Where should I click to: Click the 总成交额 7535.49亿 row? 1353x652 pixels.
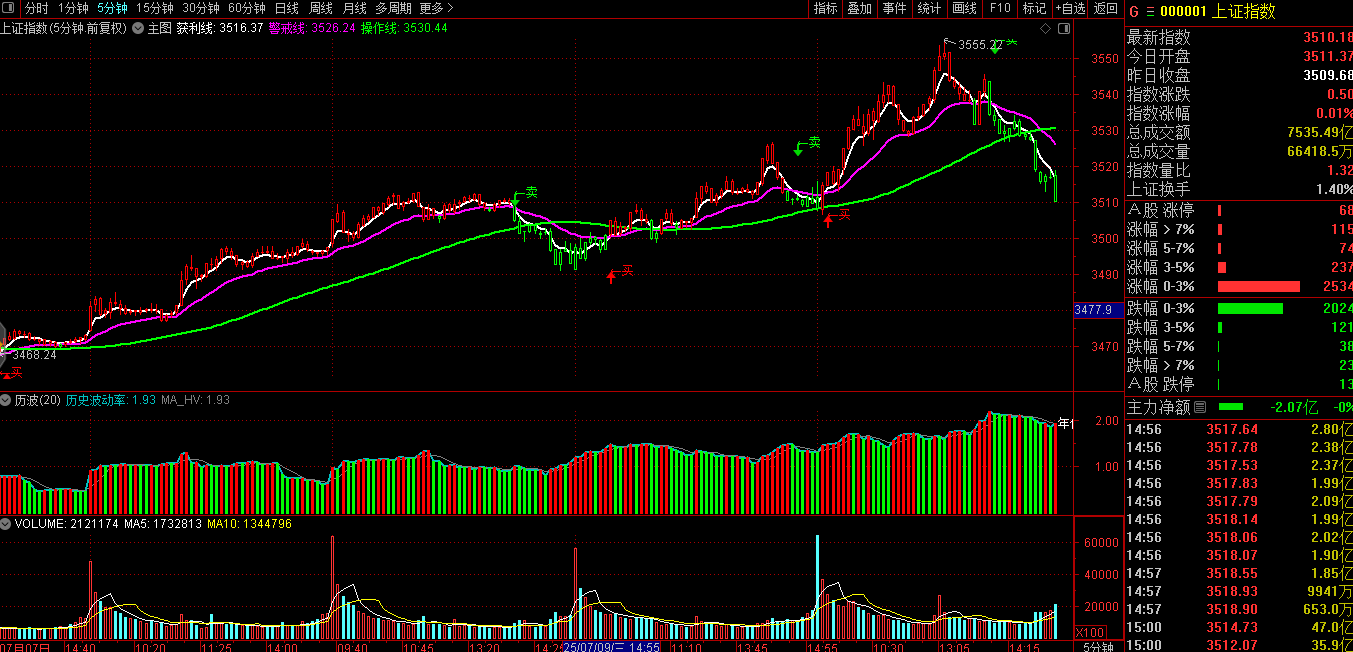click(x=1240, y=132)
